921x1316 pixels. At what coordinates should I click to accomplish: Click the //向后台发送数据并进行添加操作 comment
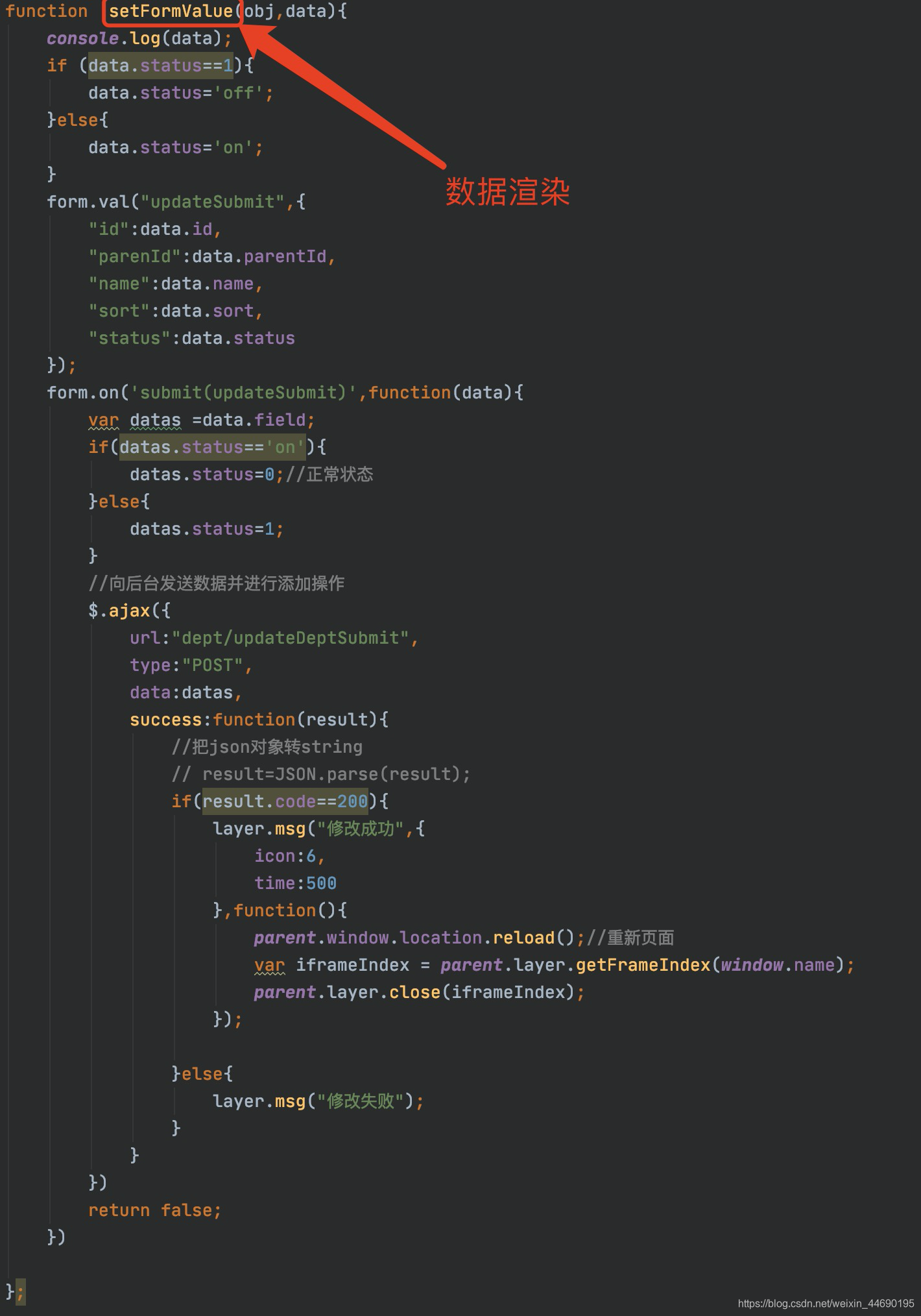click(217, 583)
